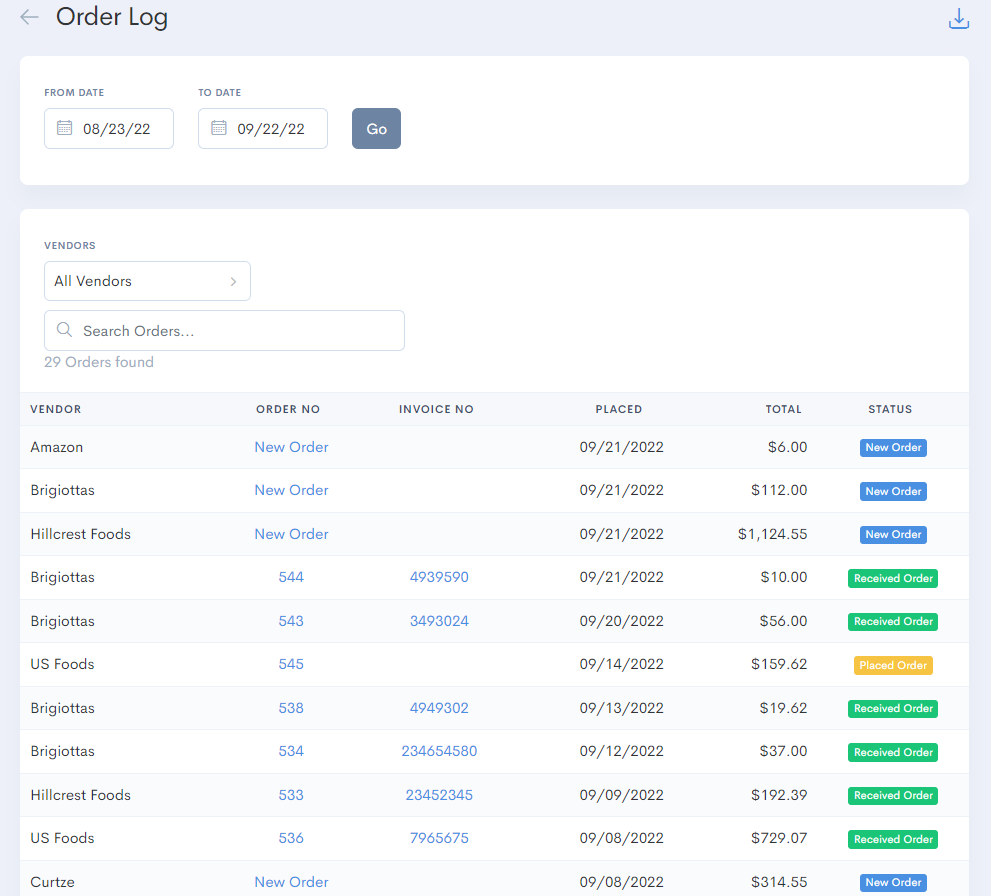This screenshot has height=896, width=991.
Task: Click the back arrow icon
Action: pyautogui.click(x=29, y=18)
